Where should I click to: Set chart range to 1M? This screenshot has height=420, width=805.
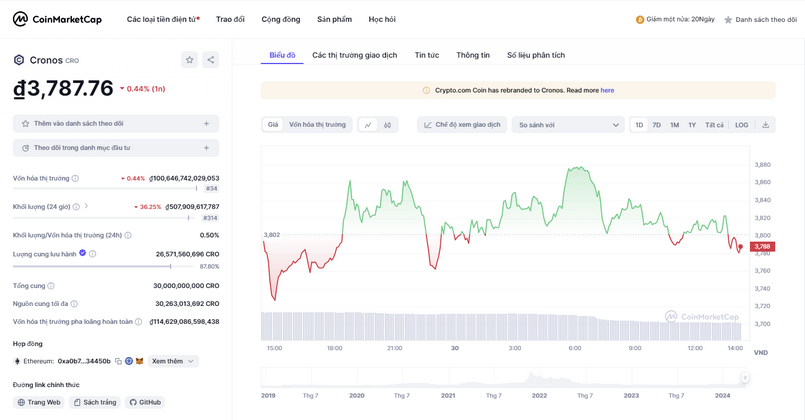coord(675,125)
